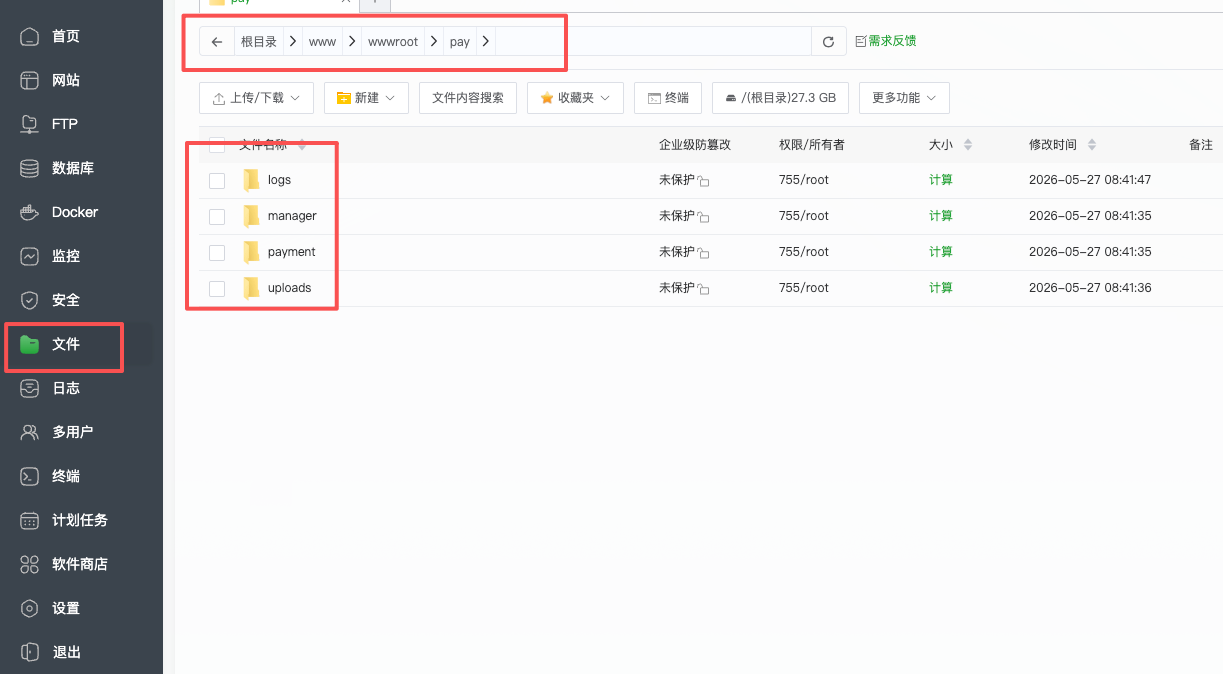Open the FTP sidebar icon
1223x674 pixels.
tap(30, 124)
